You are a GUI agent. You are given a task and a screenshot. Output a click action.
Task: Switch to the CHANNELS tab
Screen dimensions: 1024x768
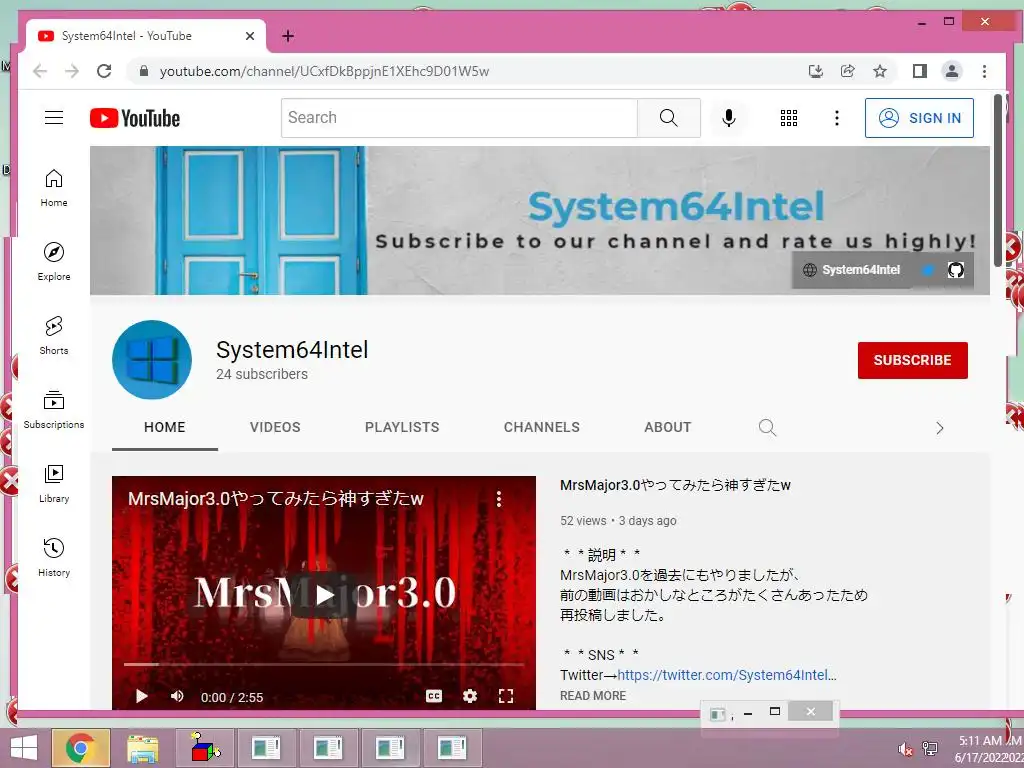(x=541, y=427)
